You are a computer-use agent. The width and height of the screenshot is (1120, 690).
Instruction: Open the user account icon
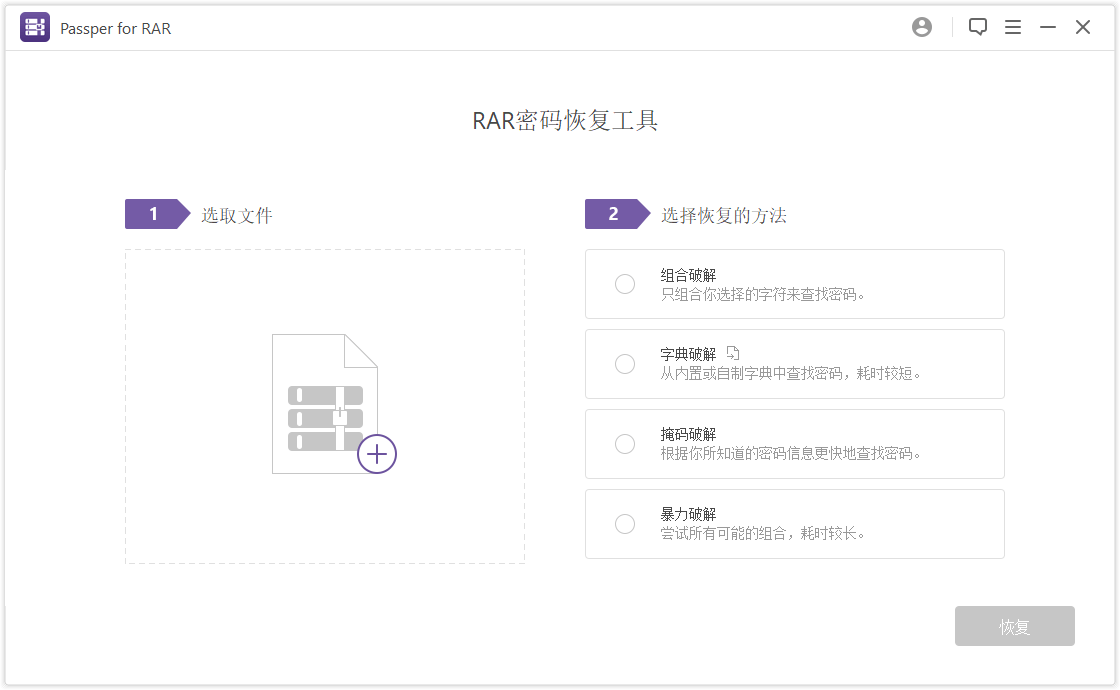(x=921, y=27)
